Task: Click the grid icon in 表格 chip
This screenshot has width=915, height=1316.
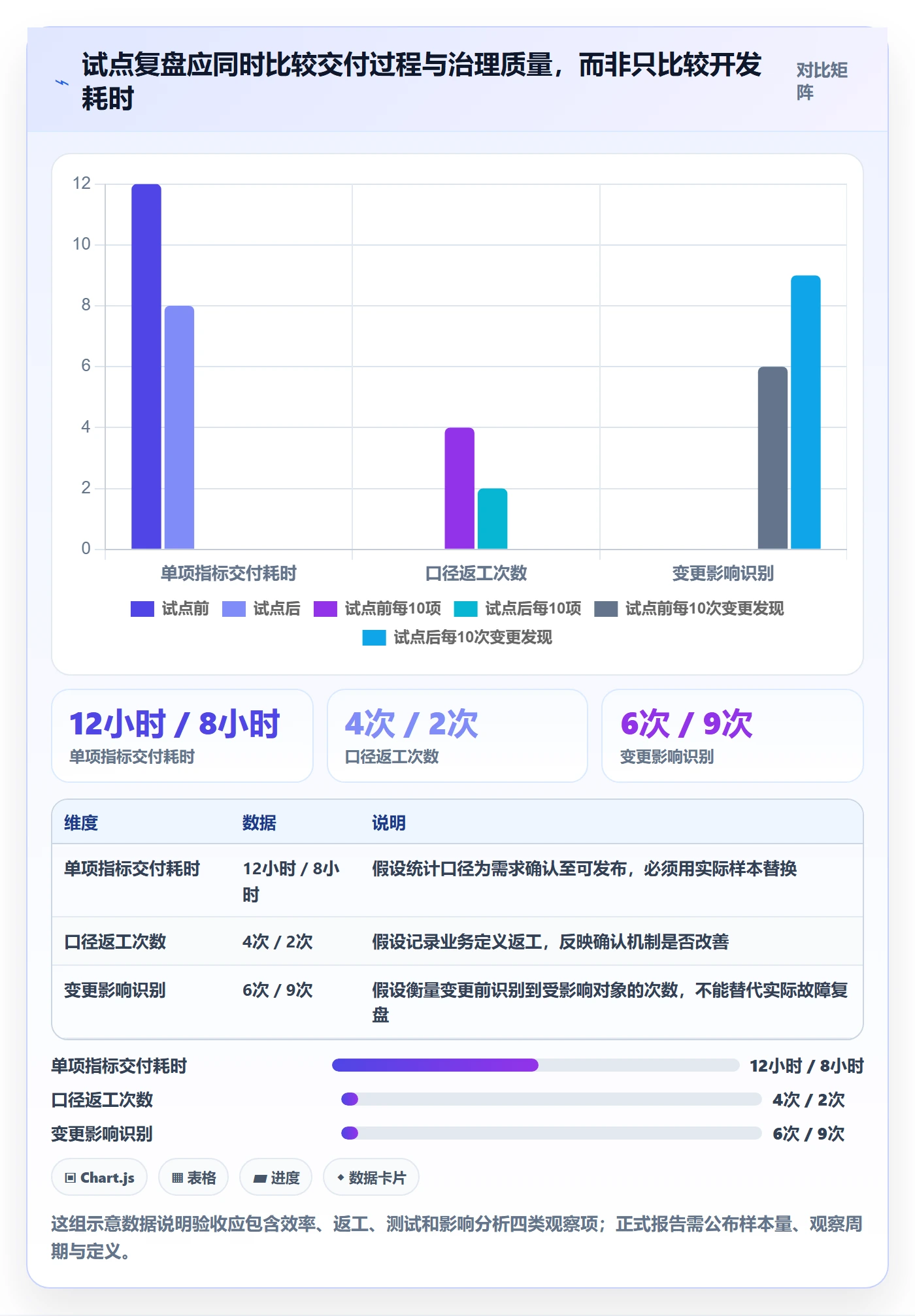Action: (177, 1178)
